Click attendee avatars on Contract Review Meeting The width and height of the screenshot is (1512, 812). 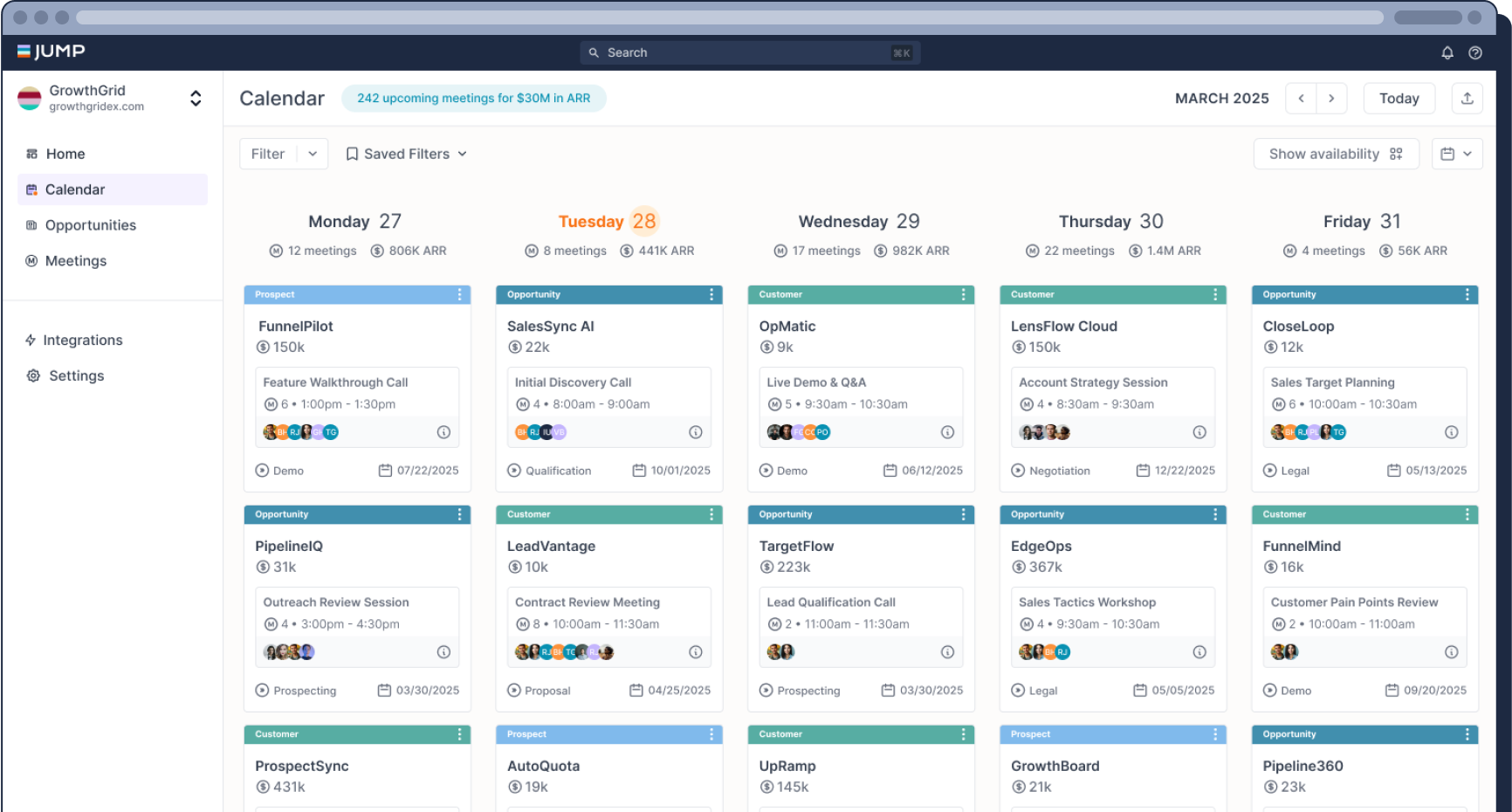[565, 652]
